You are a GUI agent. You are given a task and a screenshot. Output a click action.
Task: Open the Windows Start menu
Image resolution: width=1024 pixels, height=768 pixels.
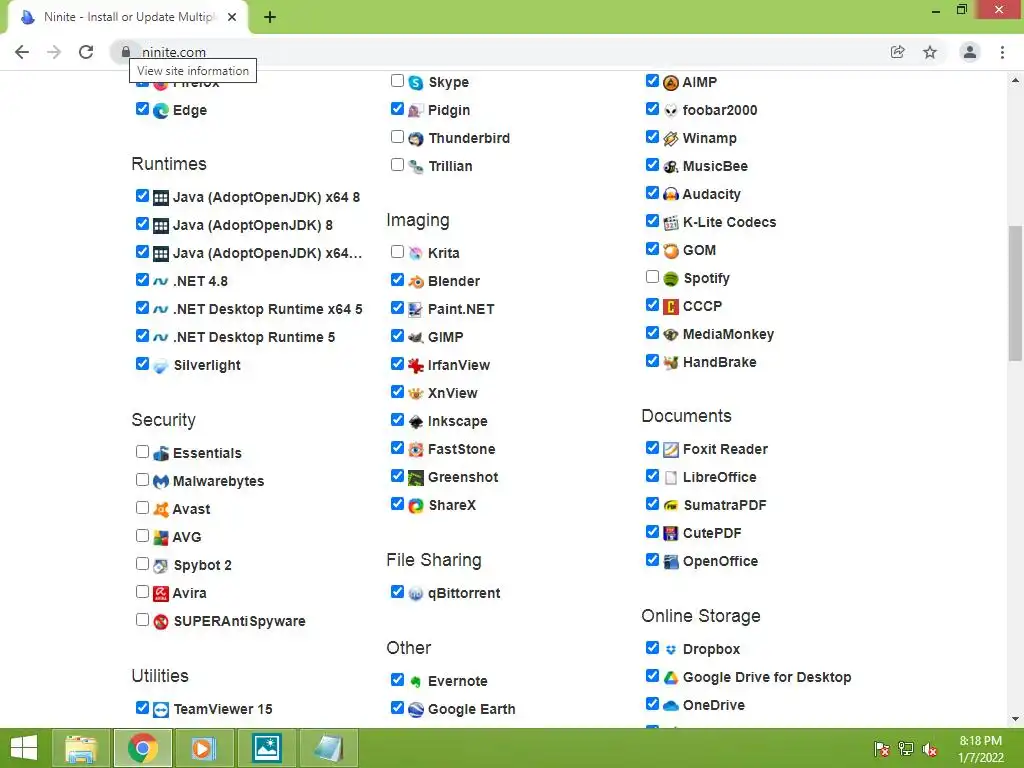(x=24, y=748)
